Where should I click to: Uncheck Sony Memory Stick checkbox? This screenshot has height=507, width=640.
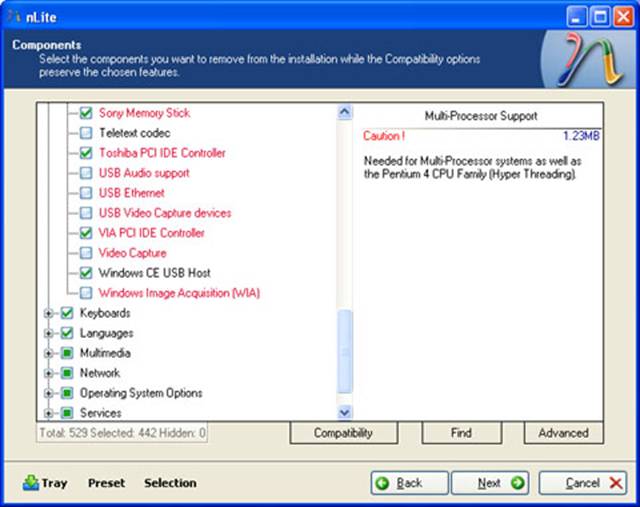pyautogui.click(x=86, y=113)
